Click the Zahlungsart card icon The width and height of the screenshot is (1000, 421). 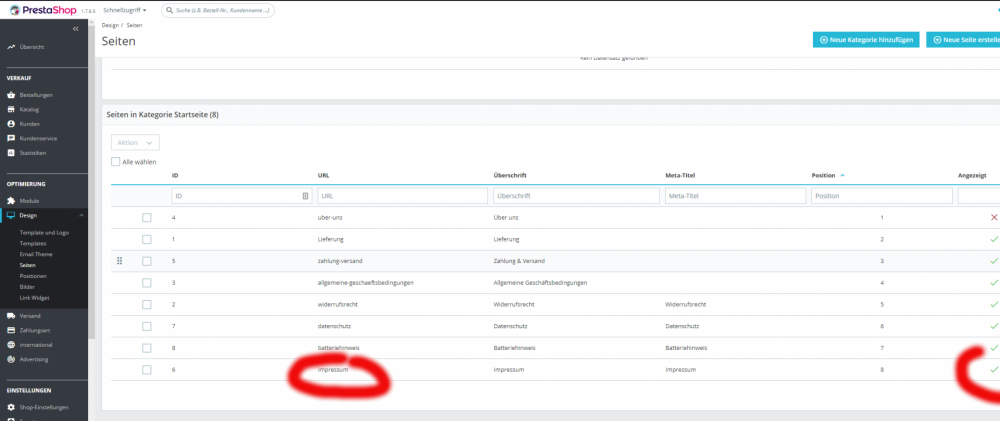[x=11, y=330]
